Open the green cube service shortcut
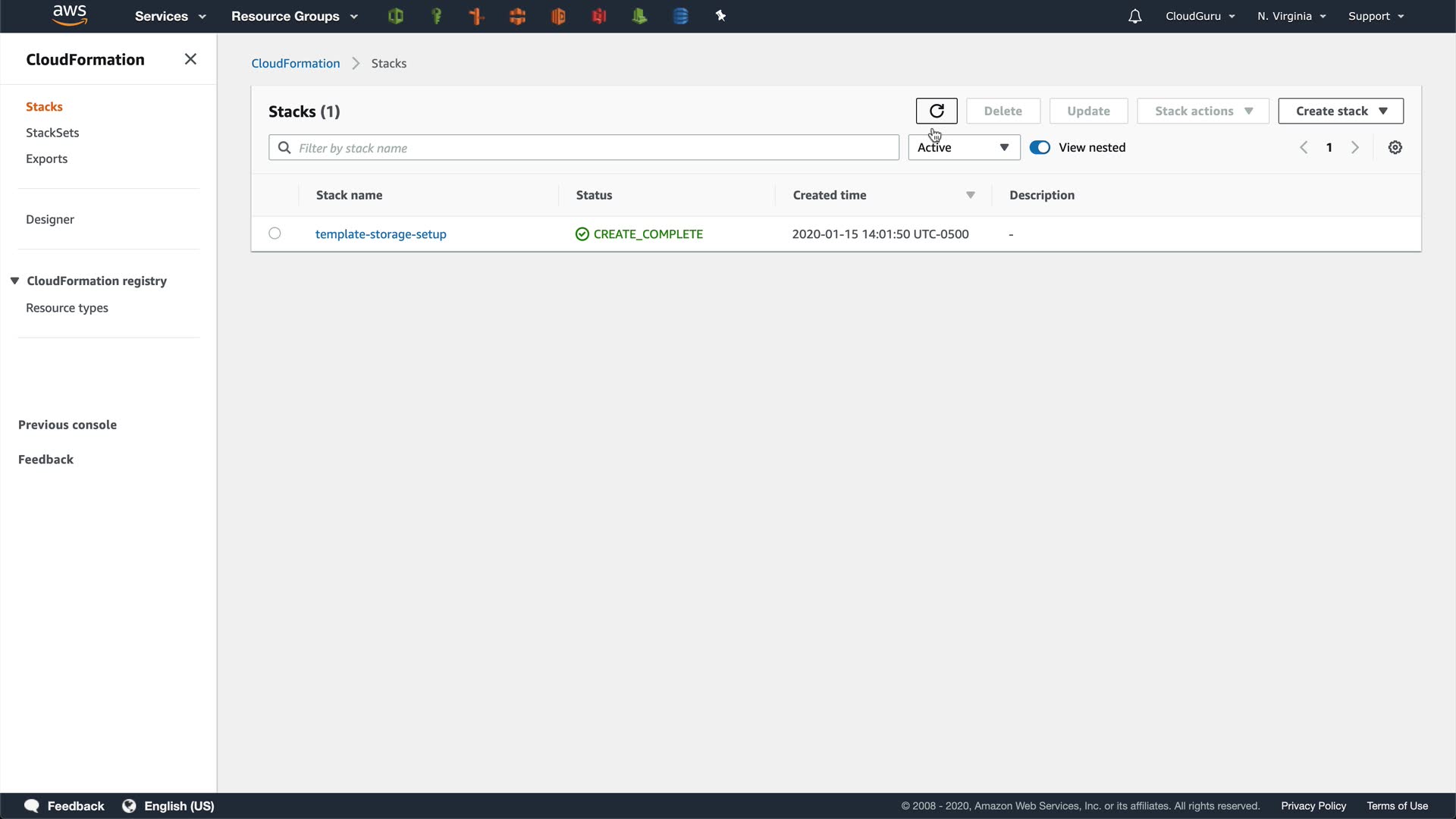Image resolution: width=1456 pixels, height=819 pixels. tap(395, 16)
